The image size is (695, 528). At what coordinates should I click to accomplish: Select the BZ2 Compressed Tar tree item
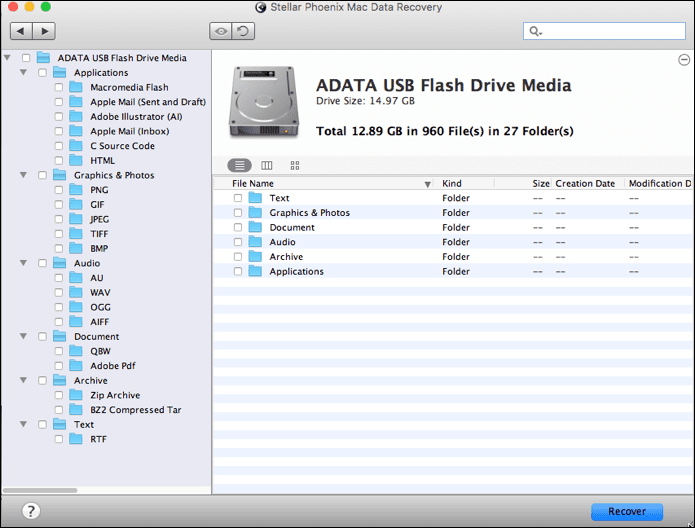[x=136, y=410]
